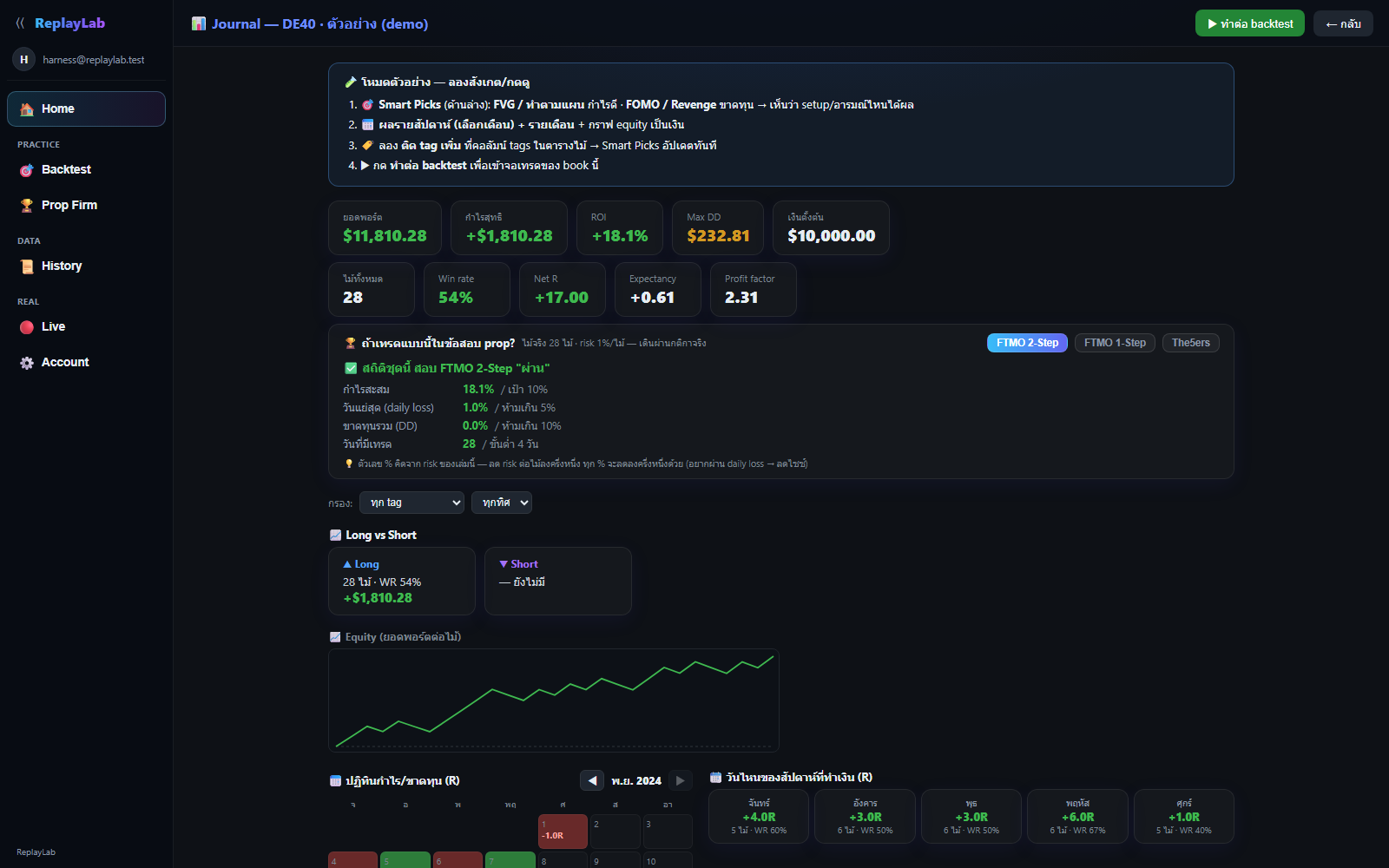Click the Monday +4.0R weekday card
Image resolution: width=1389 pixels, height=868 pixels.
(759, 816)
